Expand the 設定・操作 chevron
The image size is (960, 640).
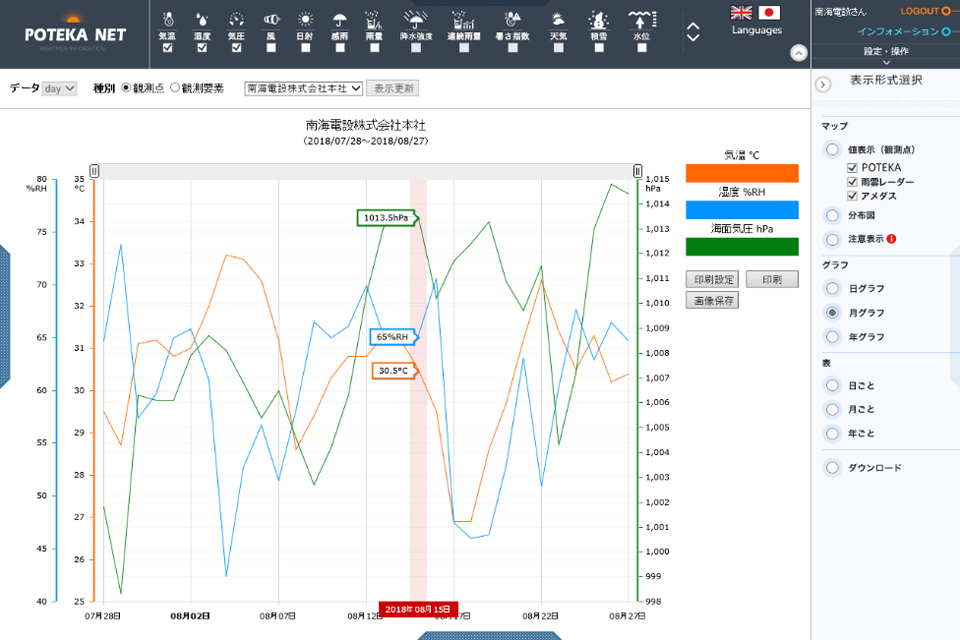pos(886,62)
